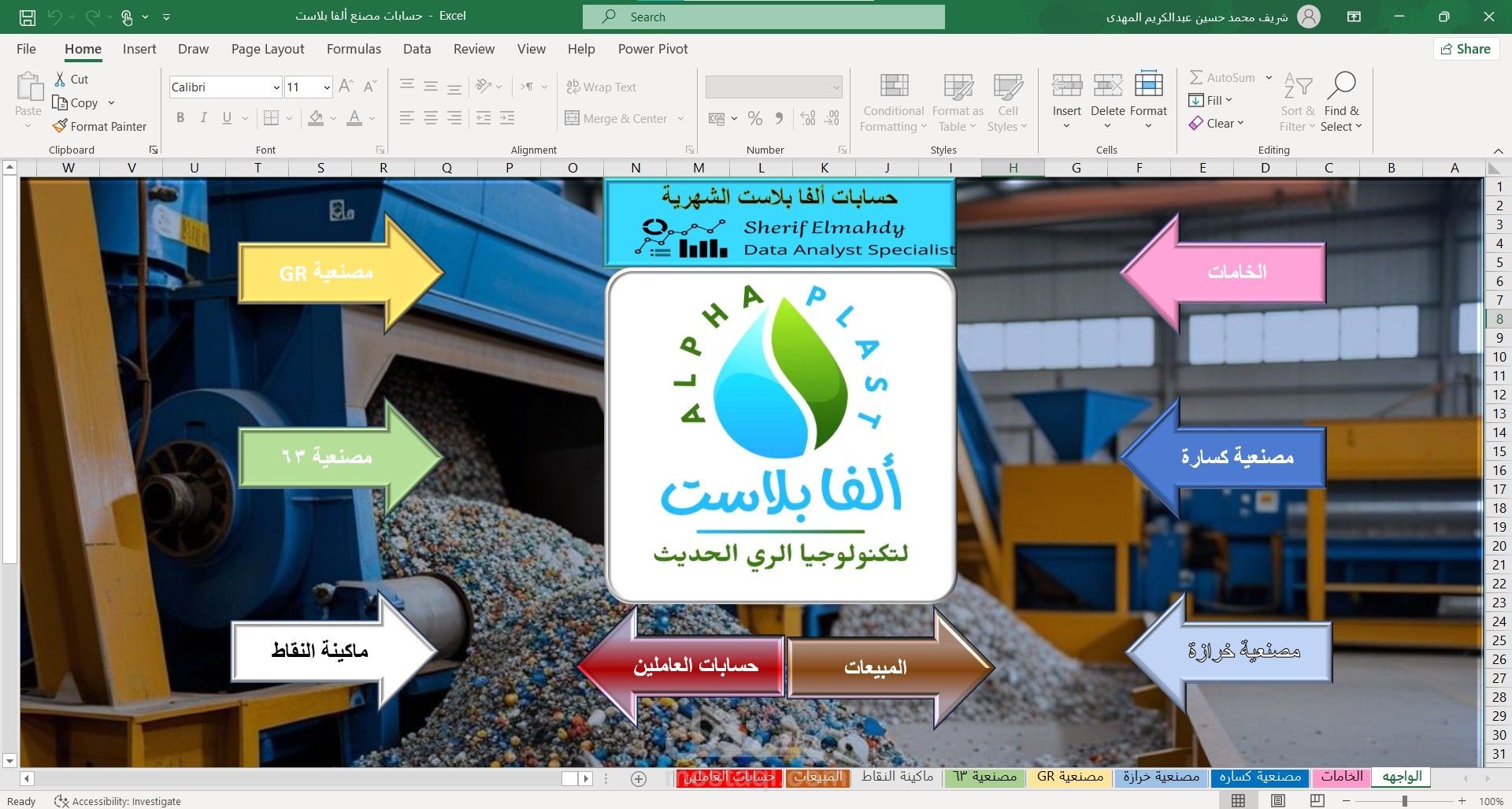1512x809 pixels.
Task: Switch to the Insert ribbon tab
Action: (x=139, y=49)
